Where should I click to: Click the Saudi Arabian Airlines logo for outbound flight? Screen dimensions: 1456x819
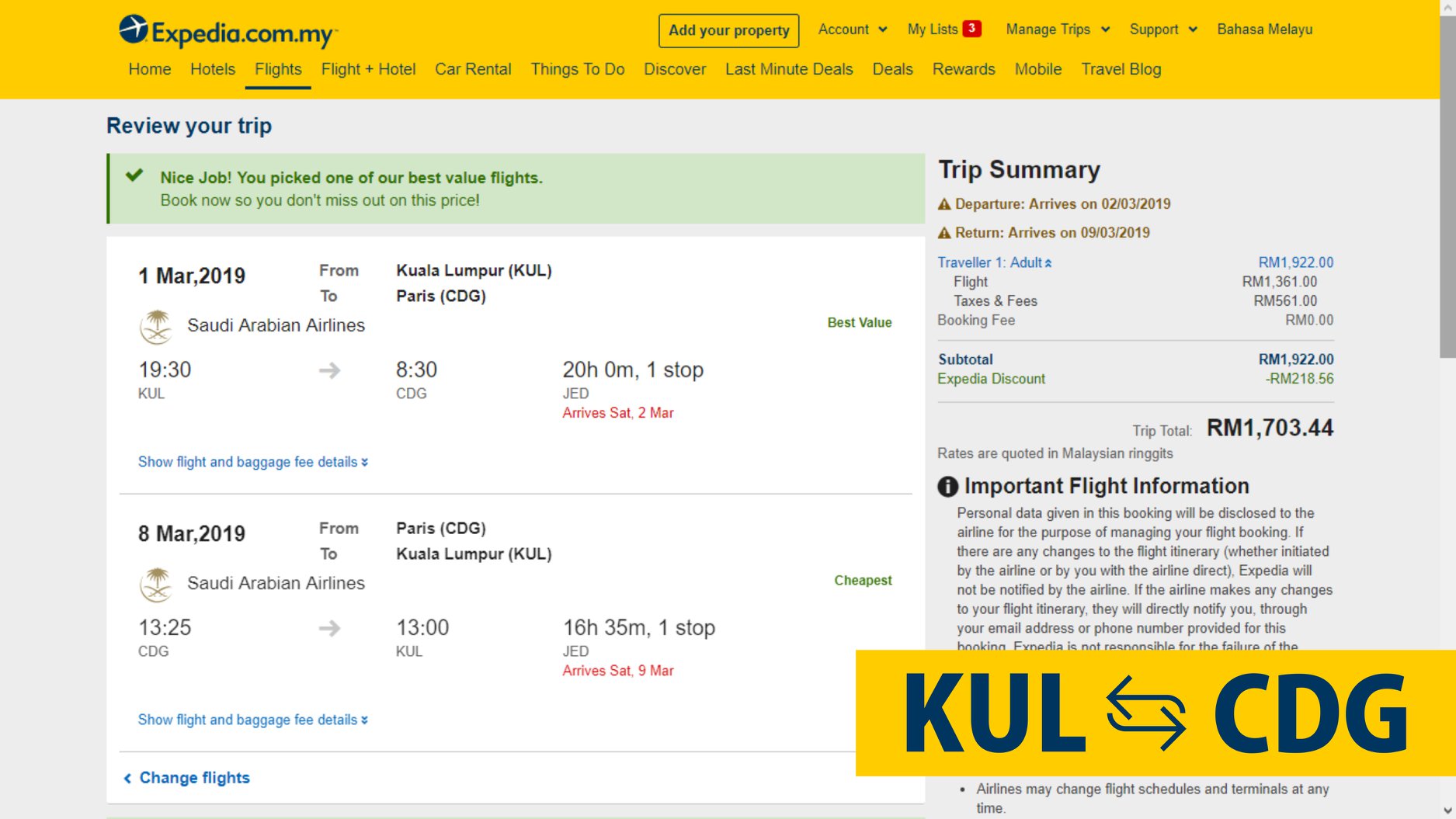pos(156,326)
